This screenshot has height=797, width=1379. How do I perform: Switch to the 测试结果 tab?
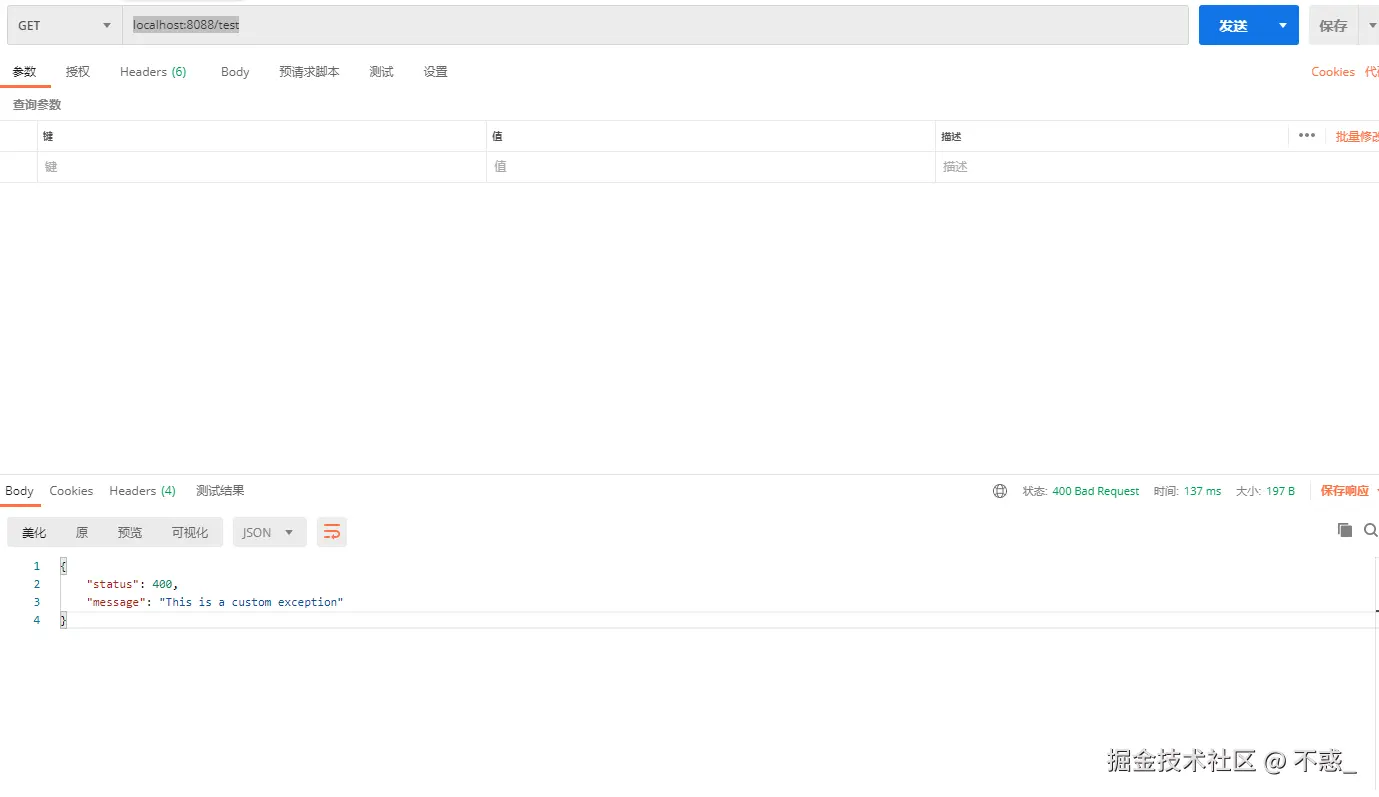[x=220, y=491]
